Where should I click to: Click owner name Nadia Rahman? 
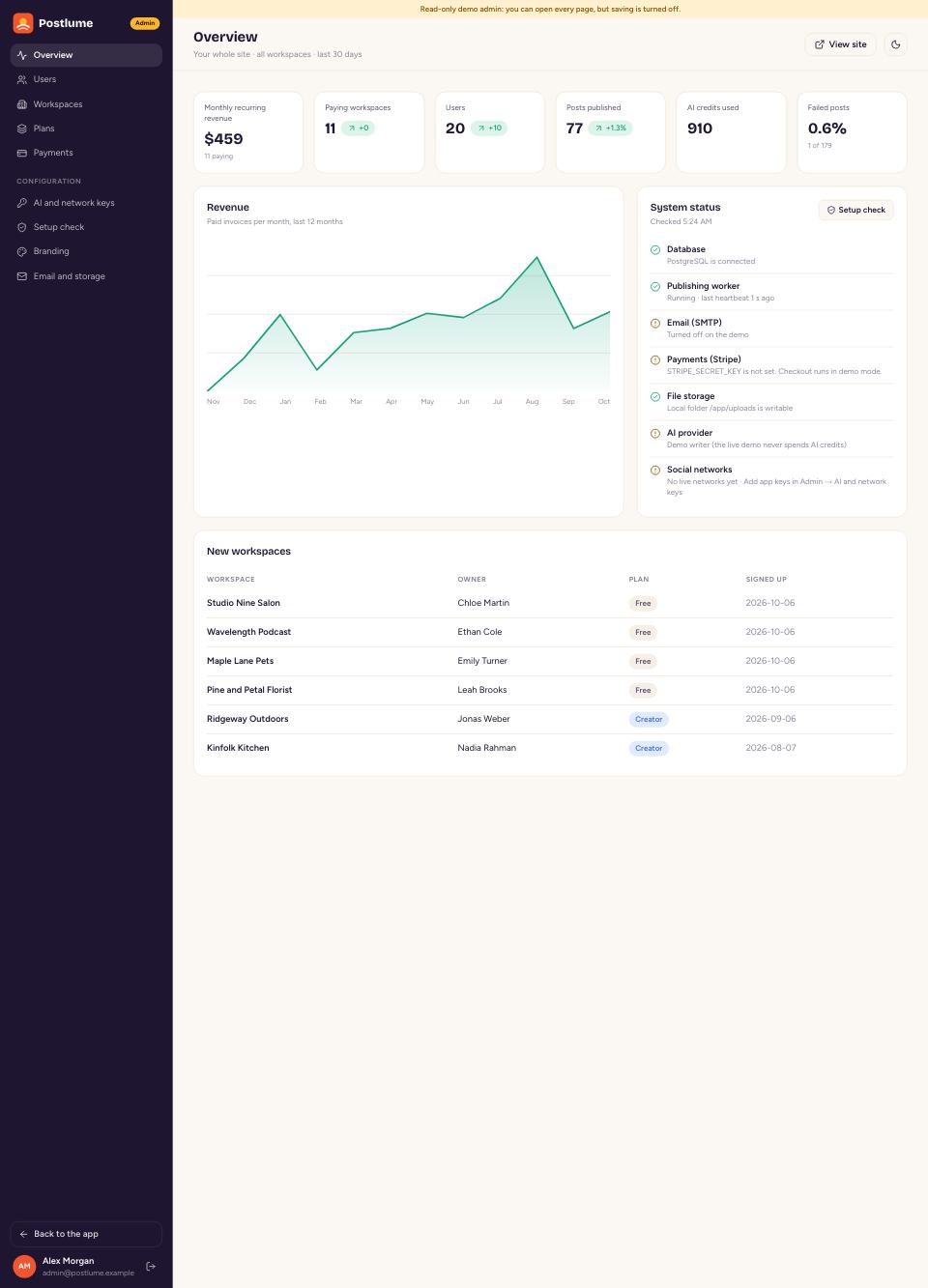click(x=486, y=748)
